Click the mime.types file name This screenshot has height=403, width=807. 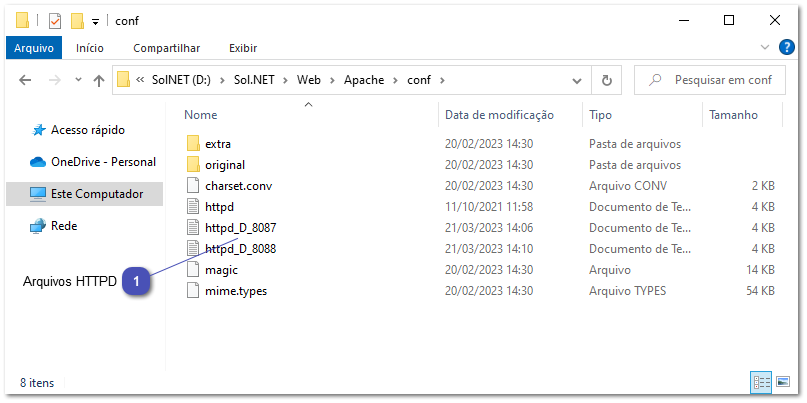pos(236,291)
